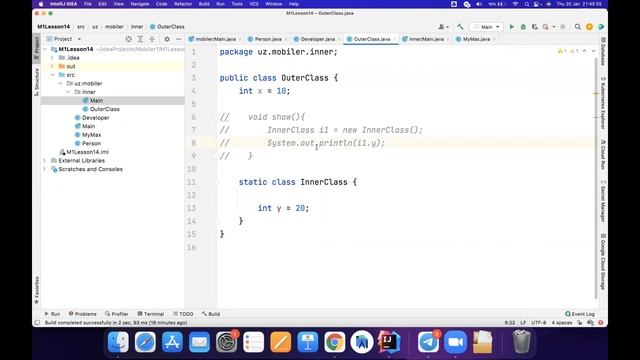Open the Kubernetes Explorer side panel
640x360 pixels.
[x=603, y=103]
